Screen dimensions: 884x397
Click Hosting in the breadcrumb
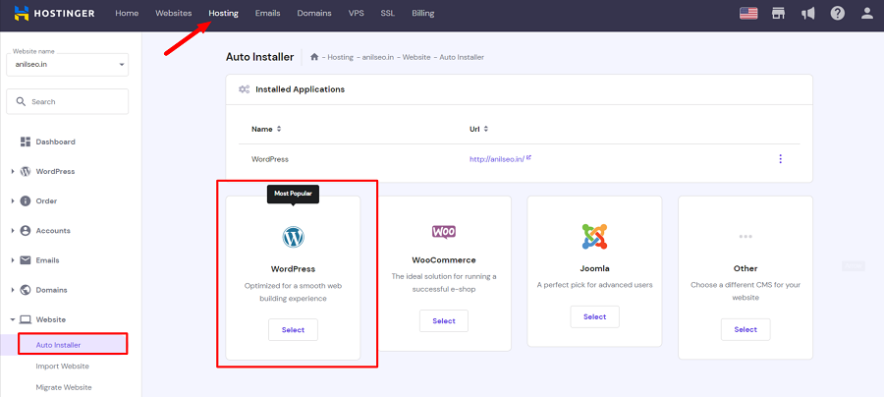tap(340, 58)
